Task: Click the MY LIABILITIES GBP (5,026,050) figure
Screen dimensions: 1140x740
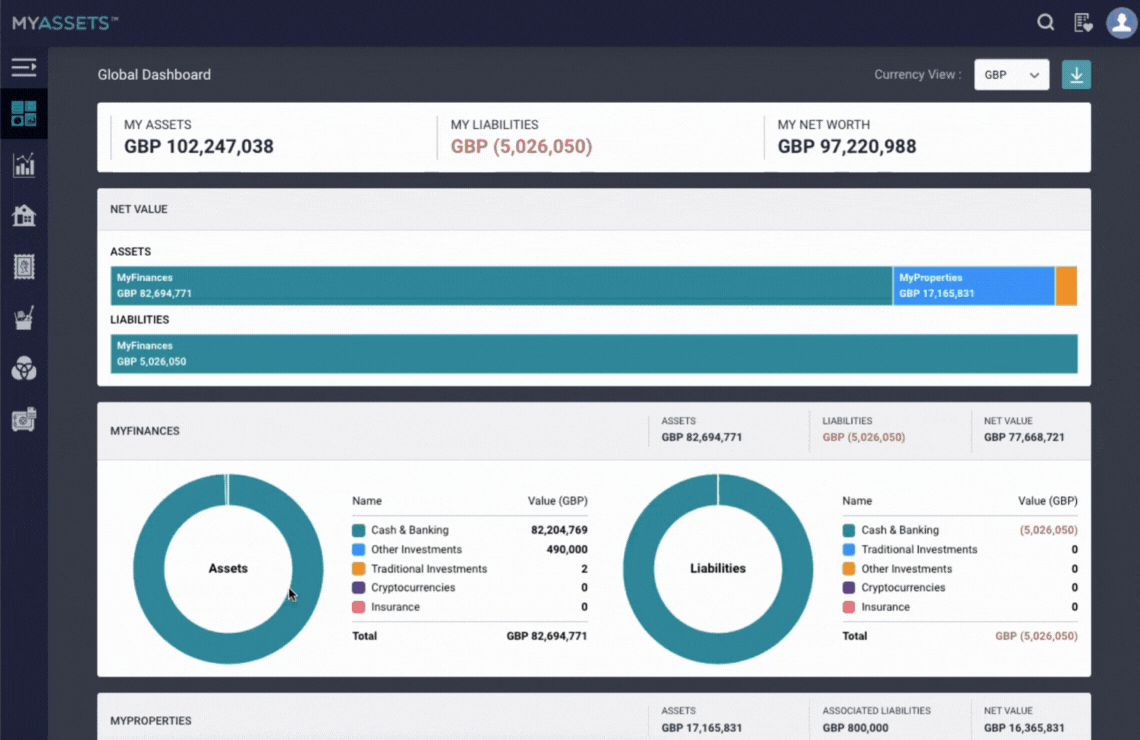Action: (521, 146)
